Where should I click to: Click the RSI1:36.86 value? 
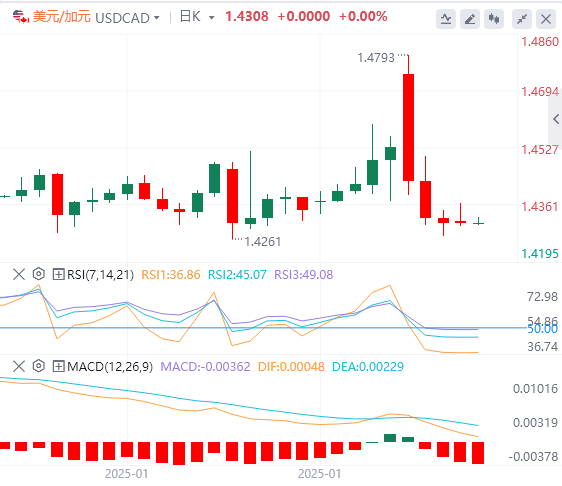(171, 275)
